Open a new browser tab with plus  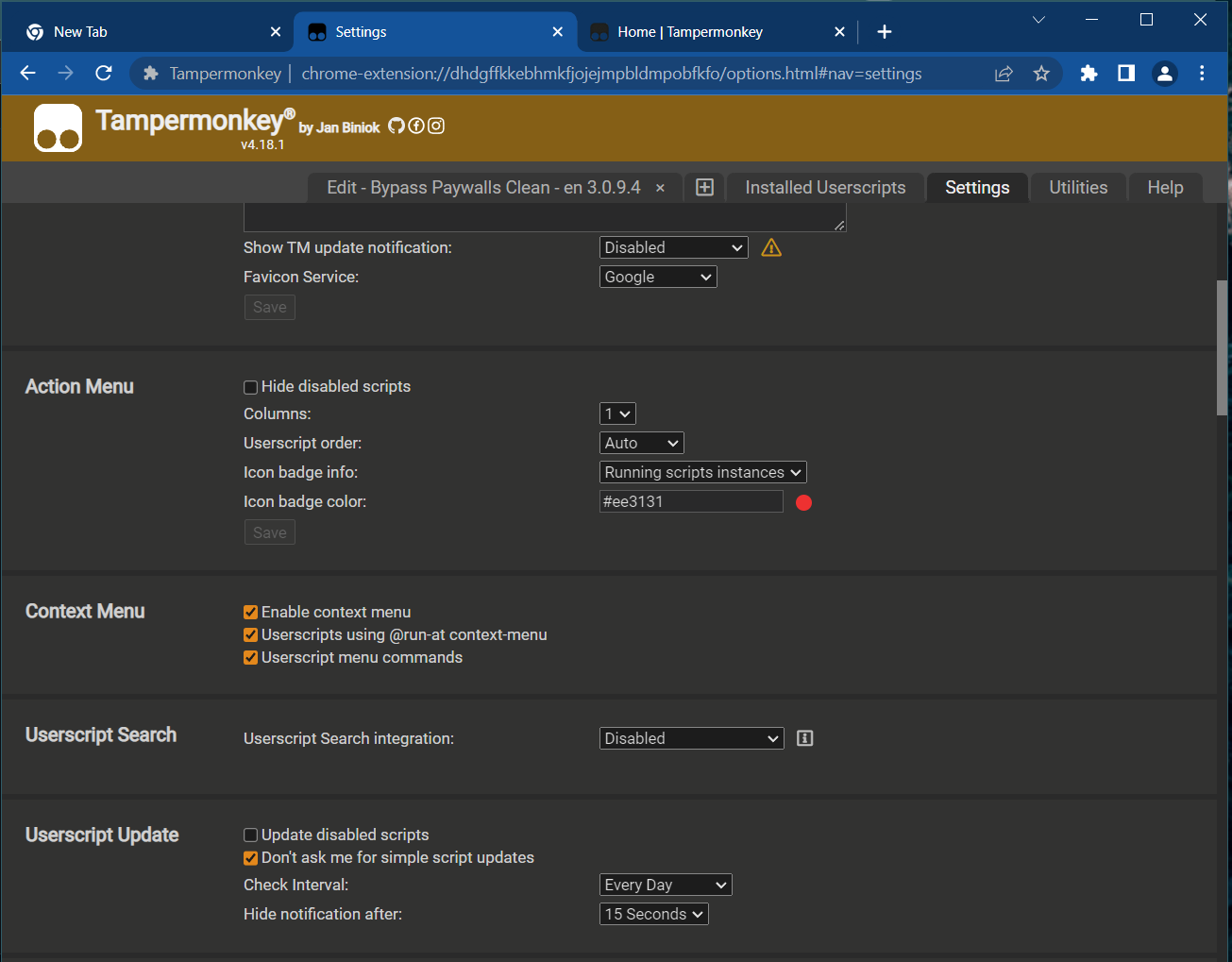click(884, 32)
